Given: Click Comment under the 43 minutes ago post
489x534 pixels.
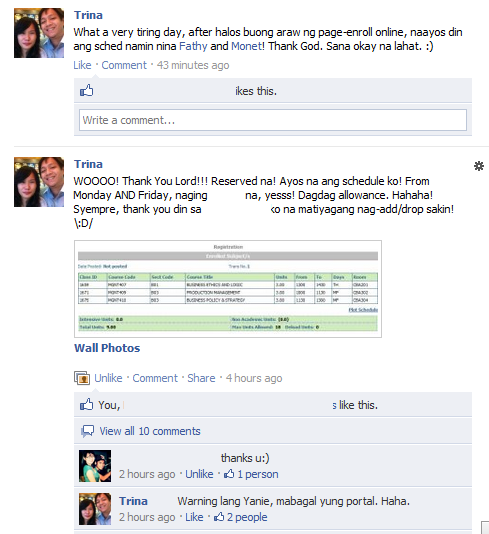Looking at the screenshot, I should tap(124, 65).
